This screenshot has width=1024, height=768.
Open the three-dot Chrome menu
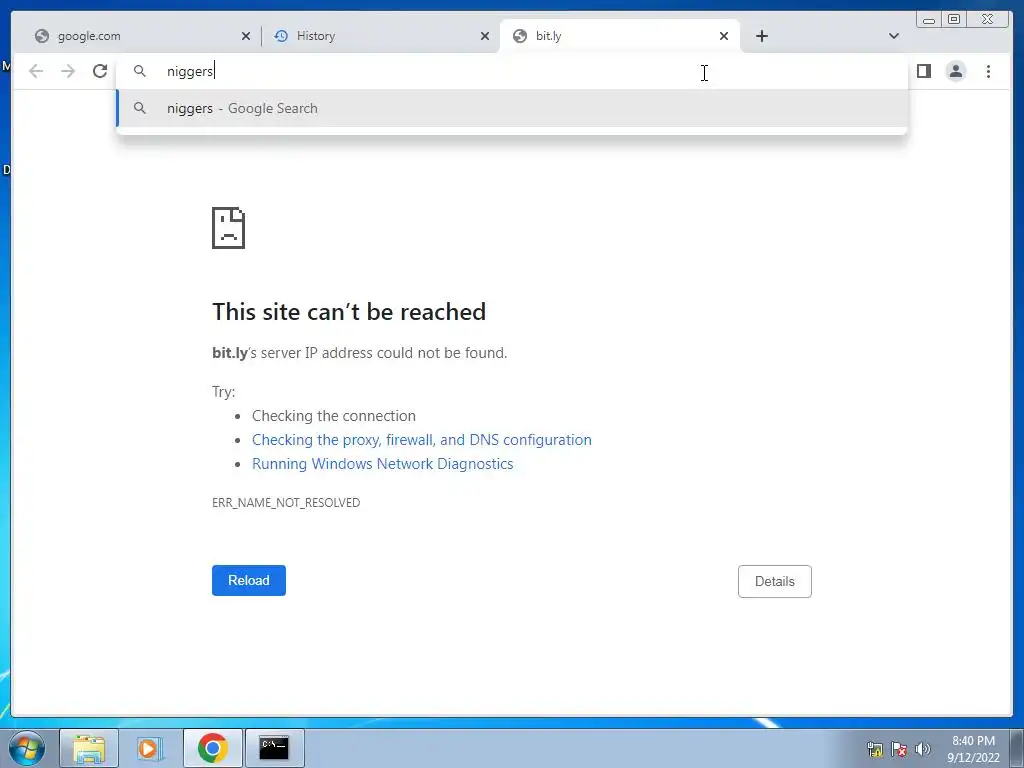tap(988, 71)
